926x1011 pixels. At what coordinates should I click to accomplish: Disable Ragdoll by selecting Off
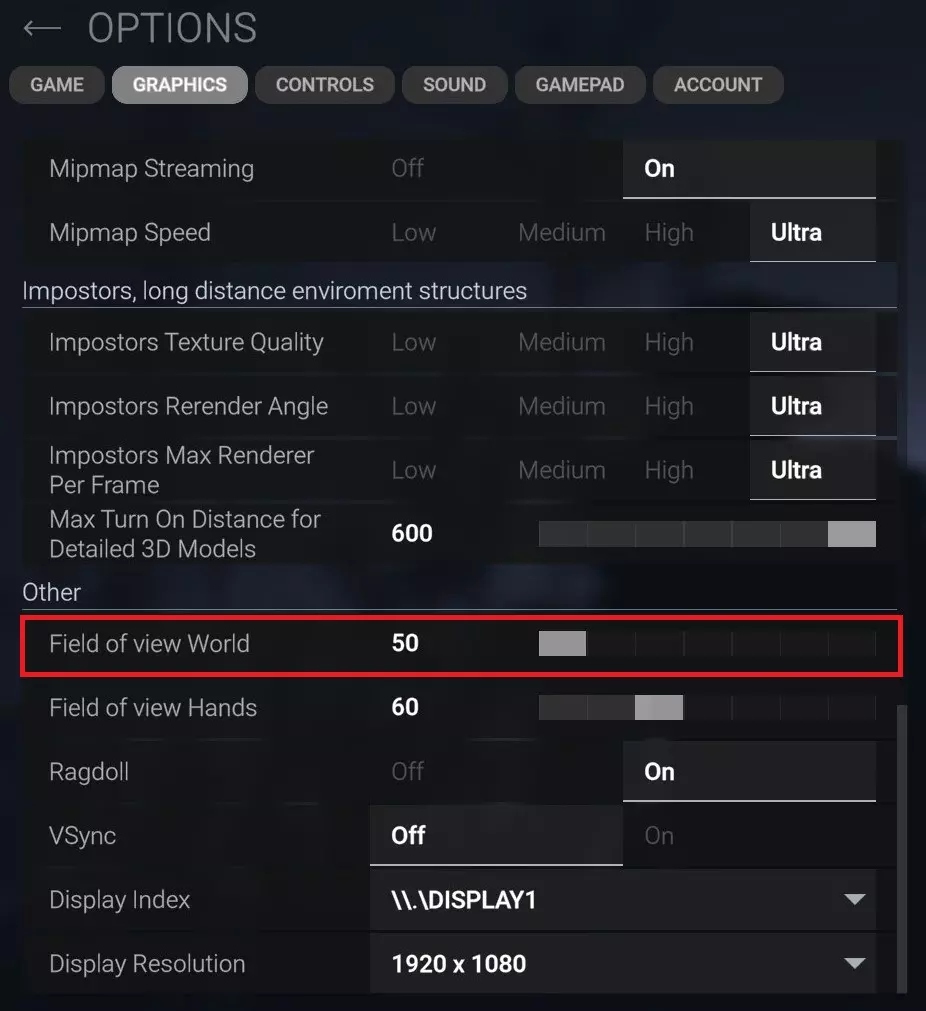(408, 772)
